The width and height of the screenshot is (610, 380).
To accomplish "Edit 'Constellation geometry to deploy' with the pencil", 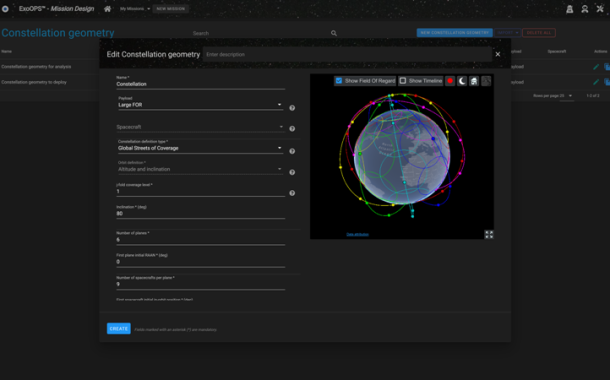I will pyautogui.click(x=596, y=82).
